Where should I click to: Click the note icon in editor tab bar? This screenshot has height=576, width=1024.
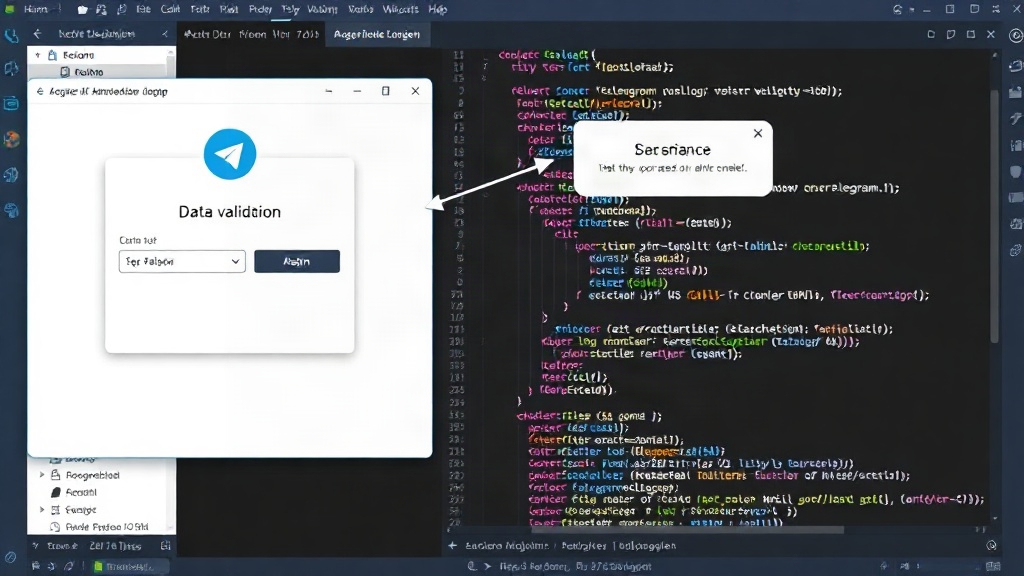coord(951,34)
